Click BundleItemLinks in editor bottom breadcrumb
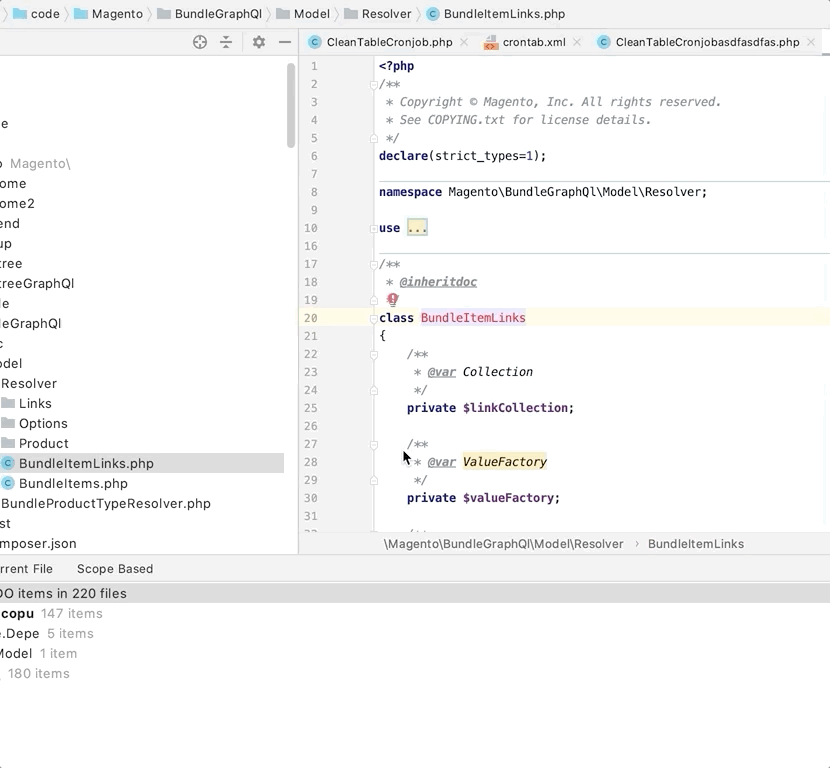The height and width of the screenshot is (768, 830). tap(696, 544)
